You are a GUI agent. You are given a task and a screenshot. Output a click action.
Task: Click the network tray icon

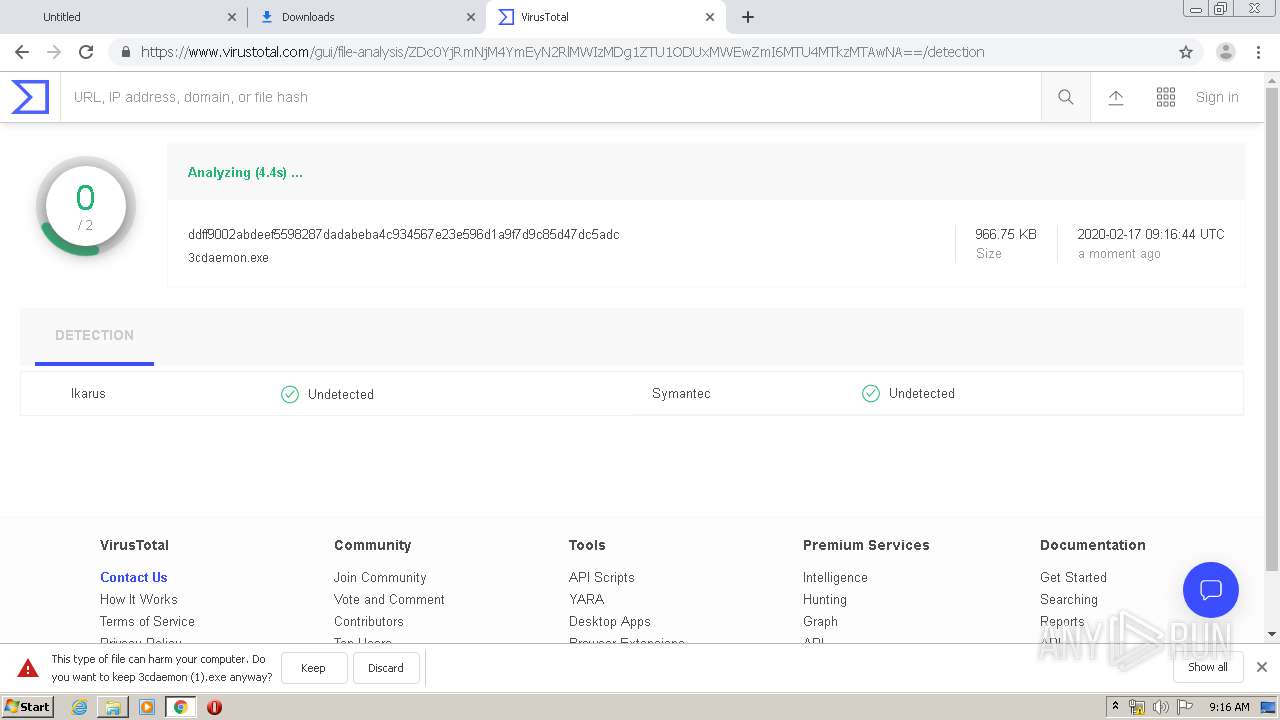pos(1137,707)
